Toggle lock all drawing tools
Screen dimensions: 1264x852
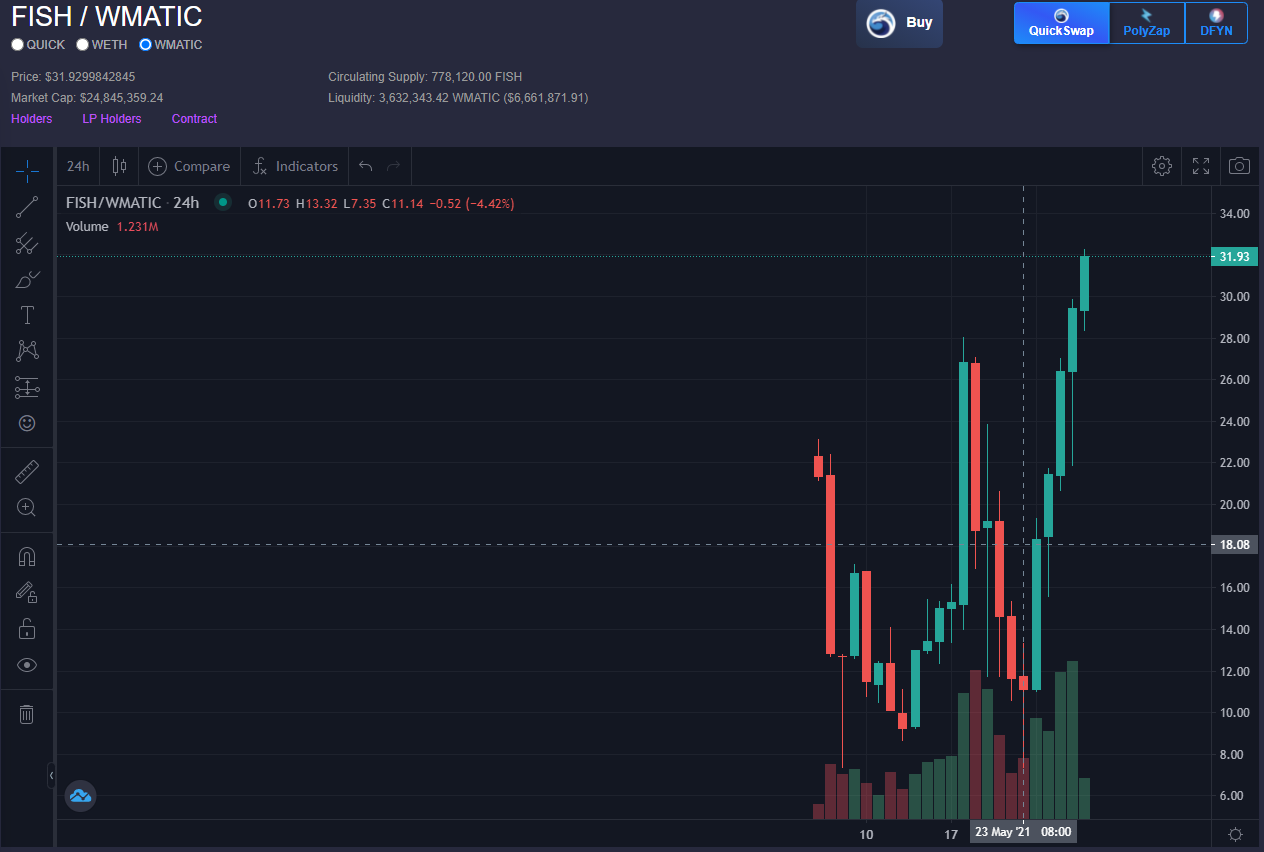[27, 628]
